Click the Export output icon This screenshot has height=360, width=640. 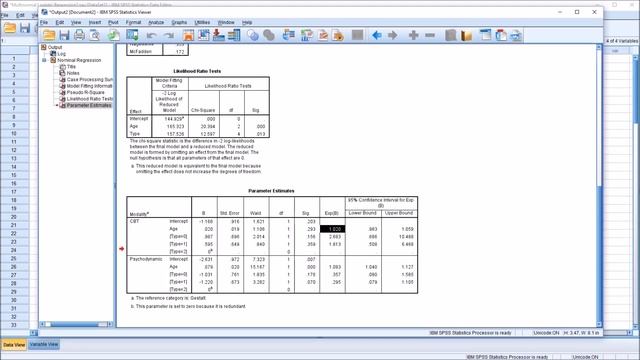pos(114,35)
